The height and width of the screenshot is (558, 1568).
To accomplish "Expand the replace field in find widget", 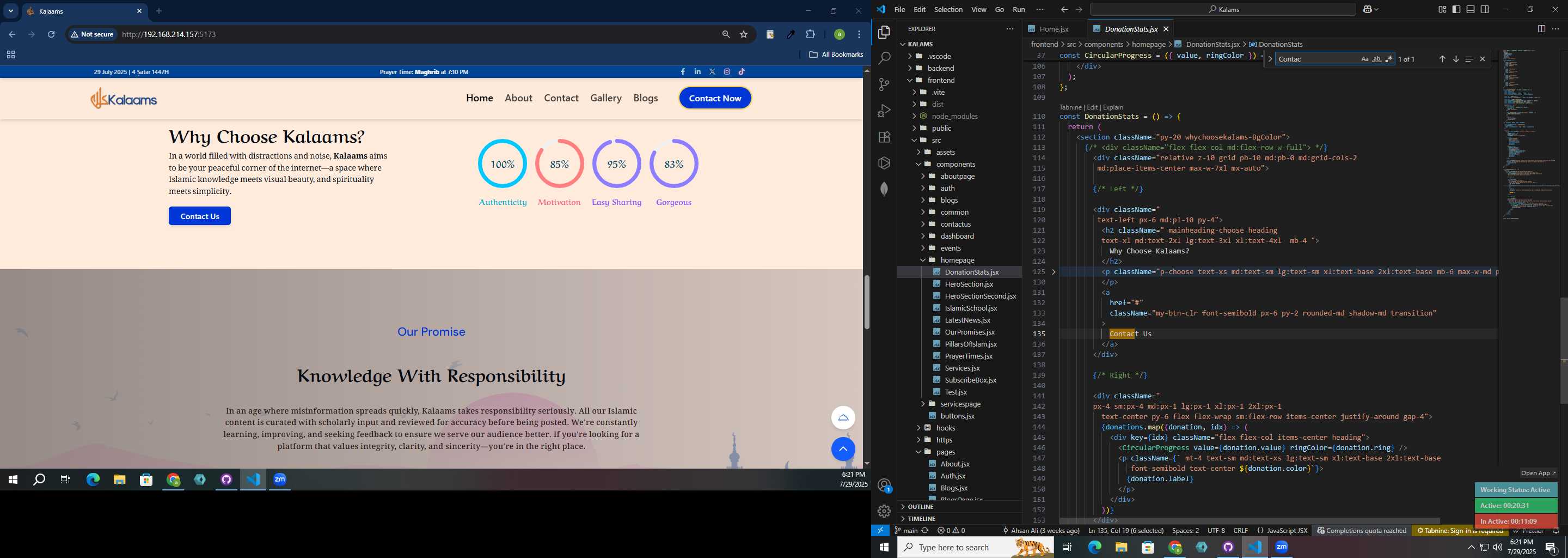I will tap(1270, 59).
